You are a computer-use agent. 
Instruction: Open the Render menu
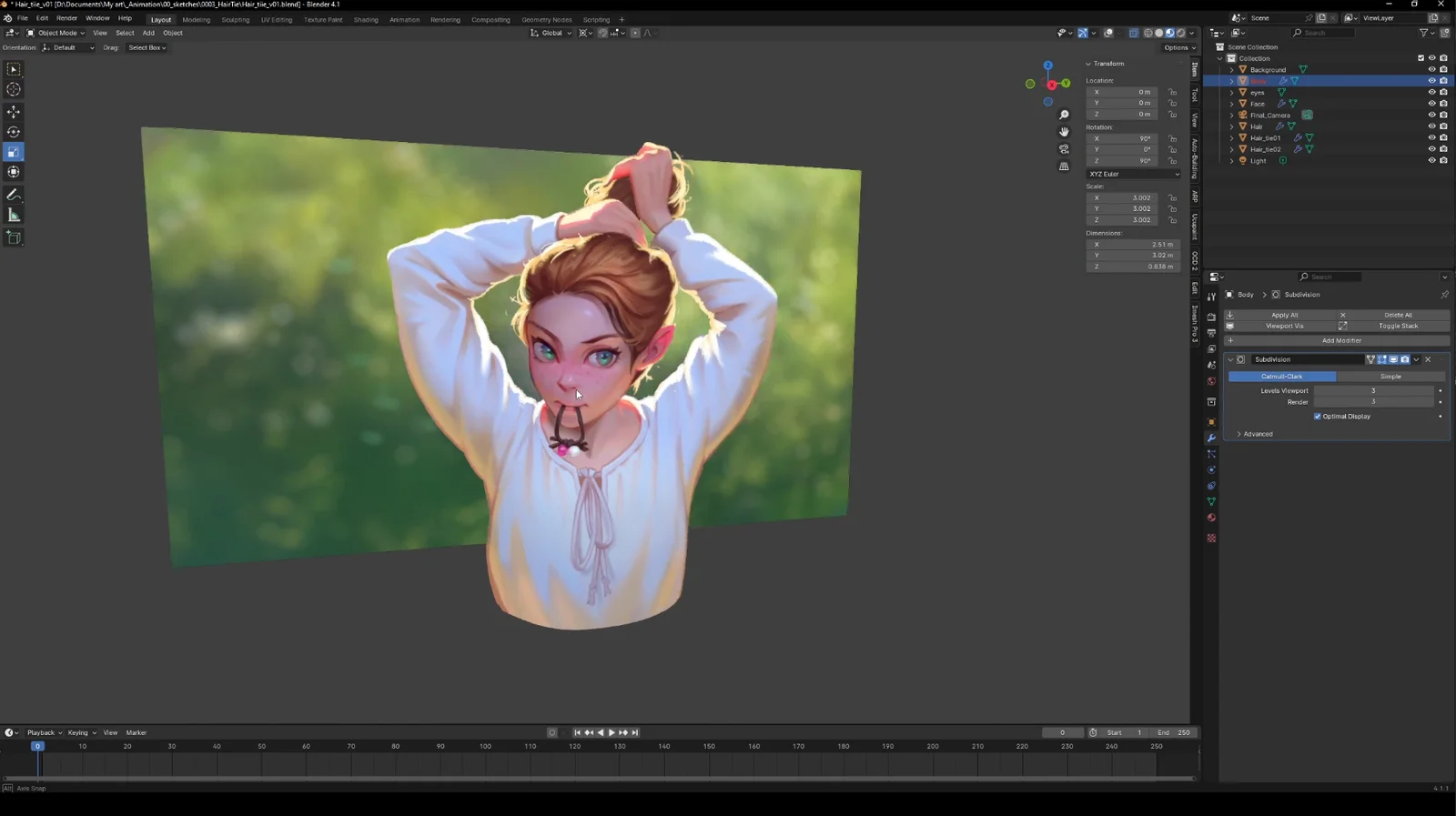point(67,18)
